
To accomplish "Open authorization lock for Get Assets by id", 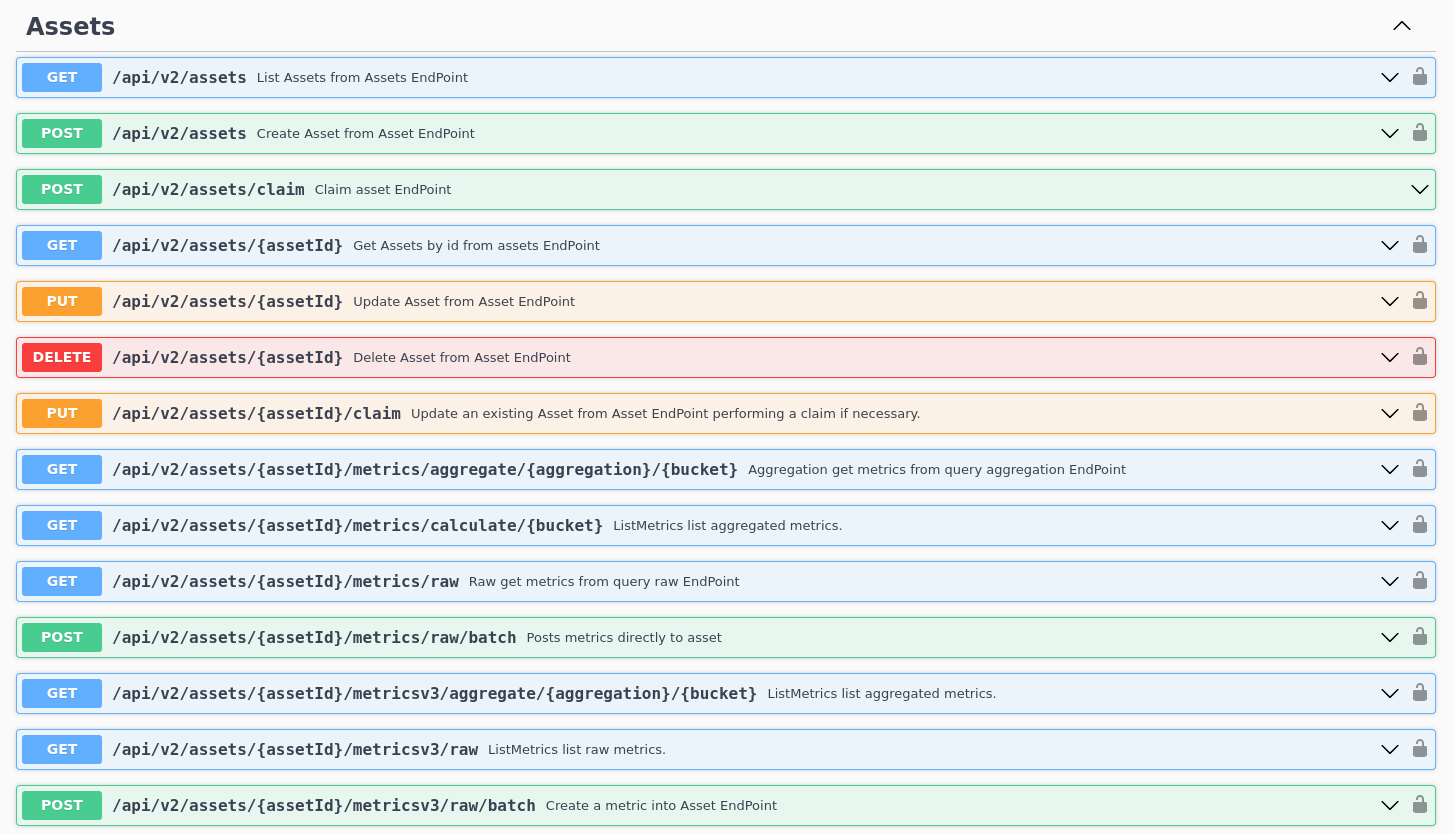I will [x=1419, y=245].
